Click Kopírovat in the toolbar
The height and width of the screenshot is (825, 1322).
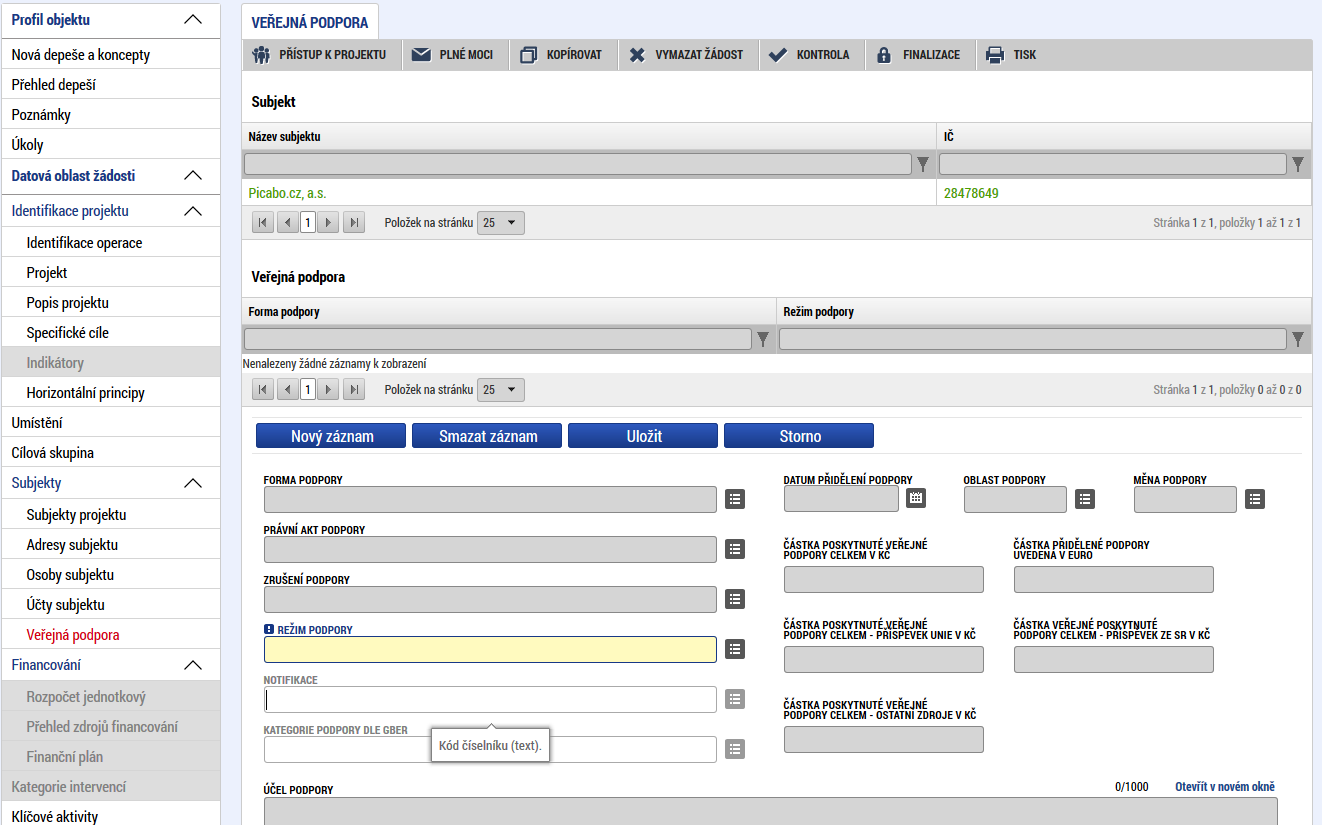pos(562,55)
